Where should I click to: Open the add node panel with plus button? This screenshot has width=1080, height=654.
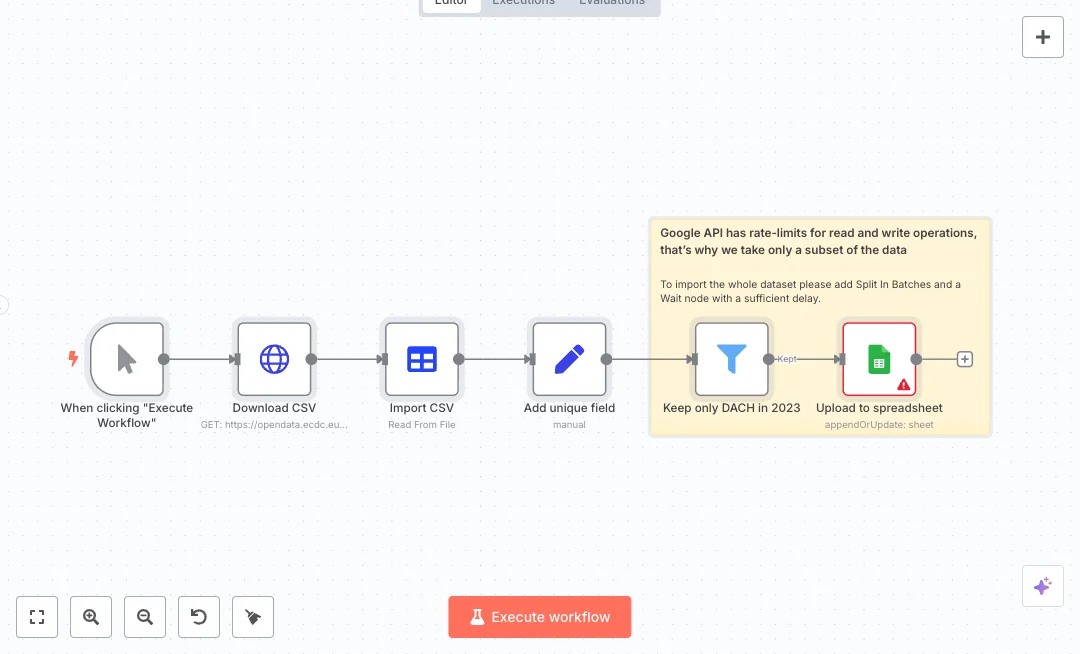coord(1042,37)
